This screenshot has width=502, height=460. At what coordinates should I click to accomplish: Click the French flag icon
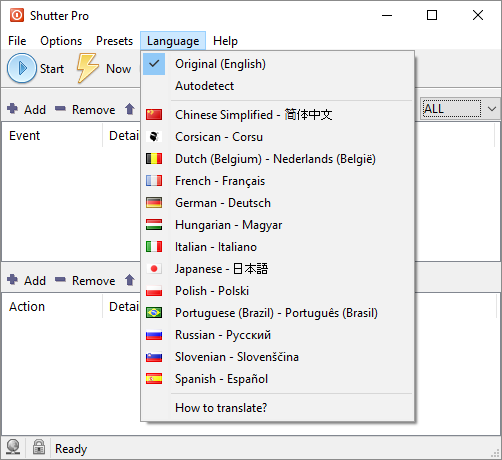[x=154, y=181]
